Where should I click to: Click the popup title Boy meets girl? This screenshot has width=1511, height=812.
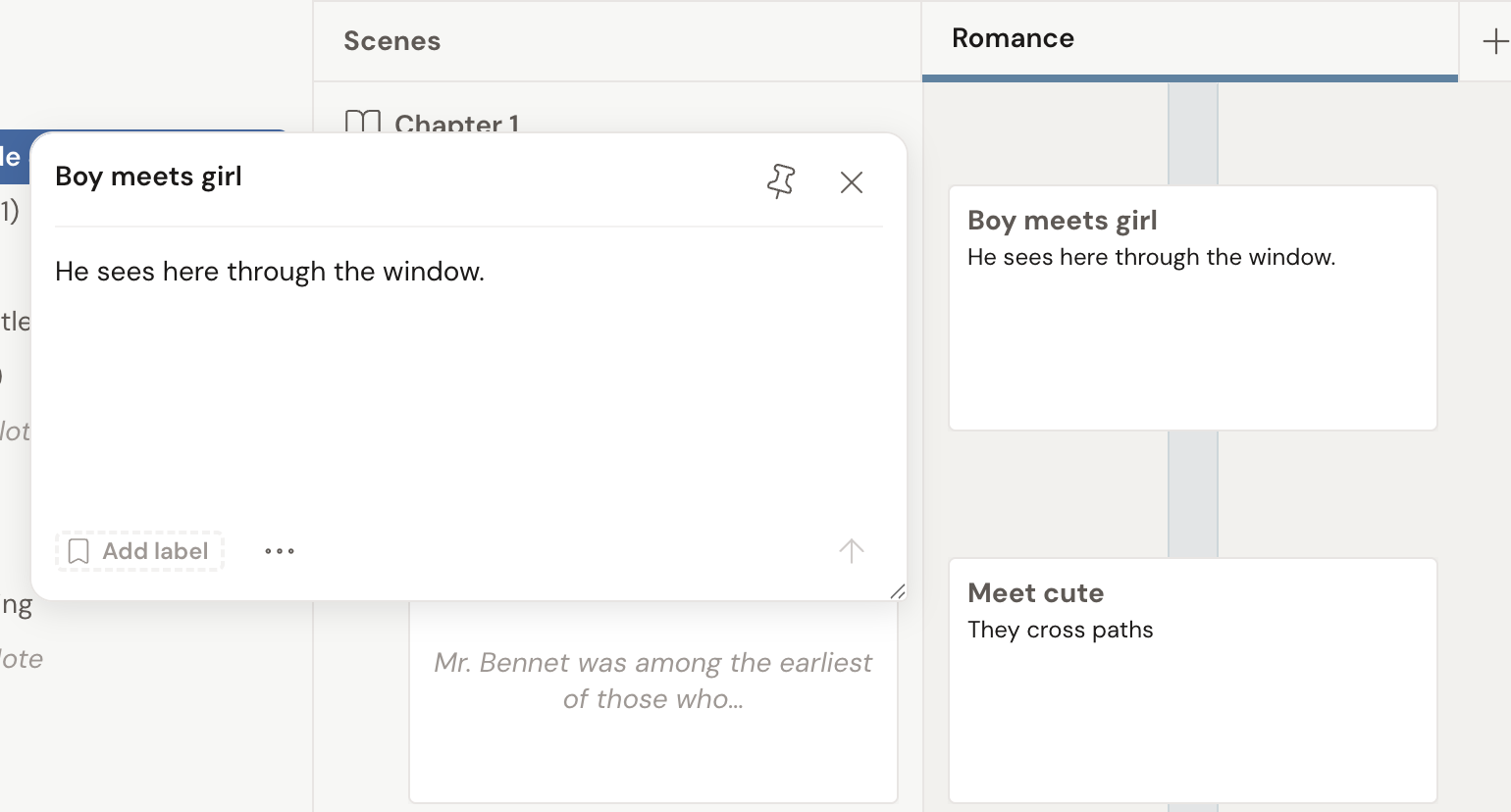(148, 177)
